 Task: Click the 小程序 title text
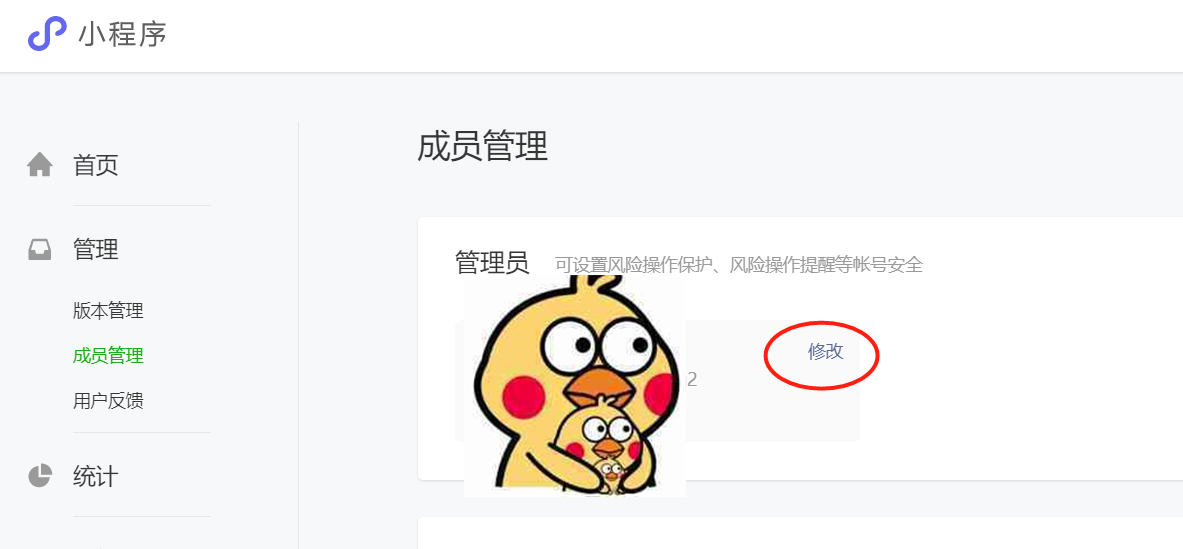pos(122,35)
